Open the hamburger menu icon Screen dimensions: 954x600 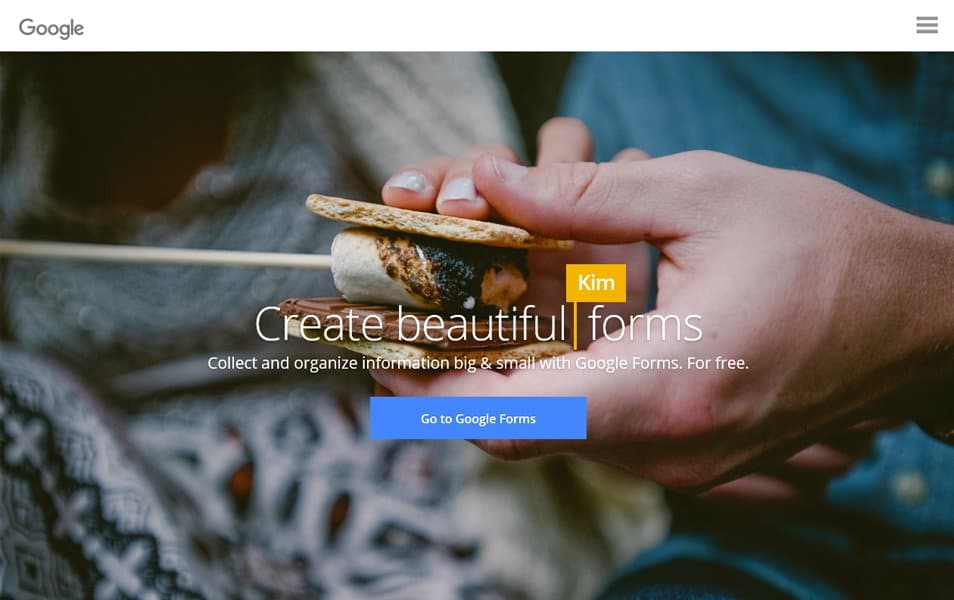[x=927, y=25]
